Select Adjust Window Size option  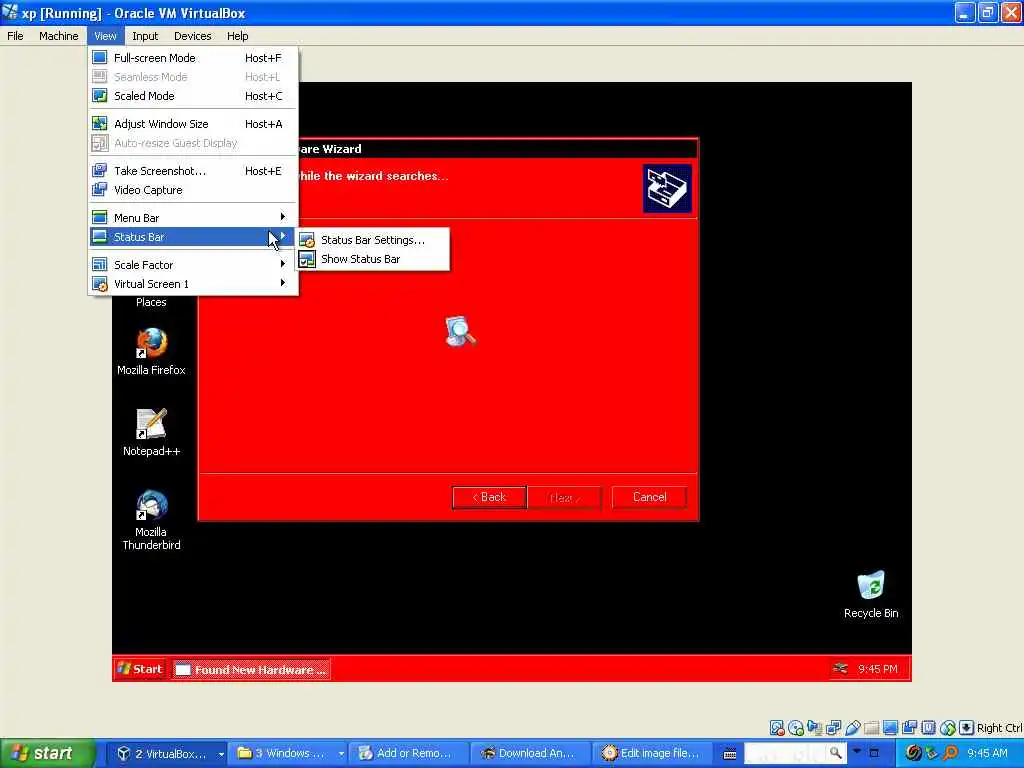click(193, 124)
